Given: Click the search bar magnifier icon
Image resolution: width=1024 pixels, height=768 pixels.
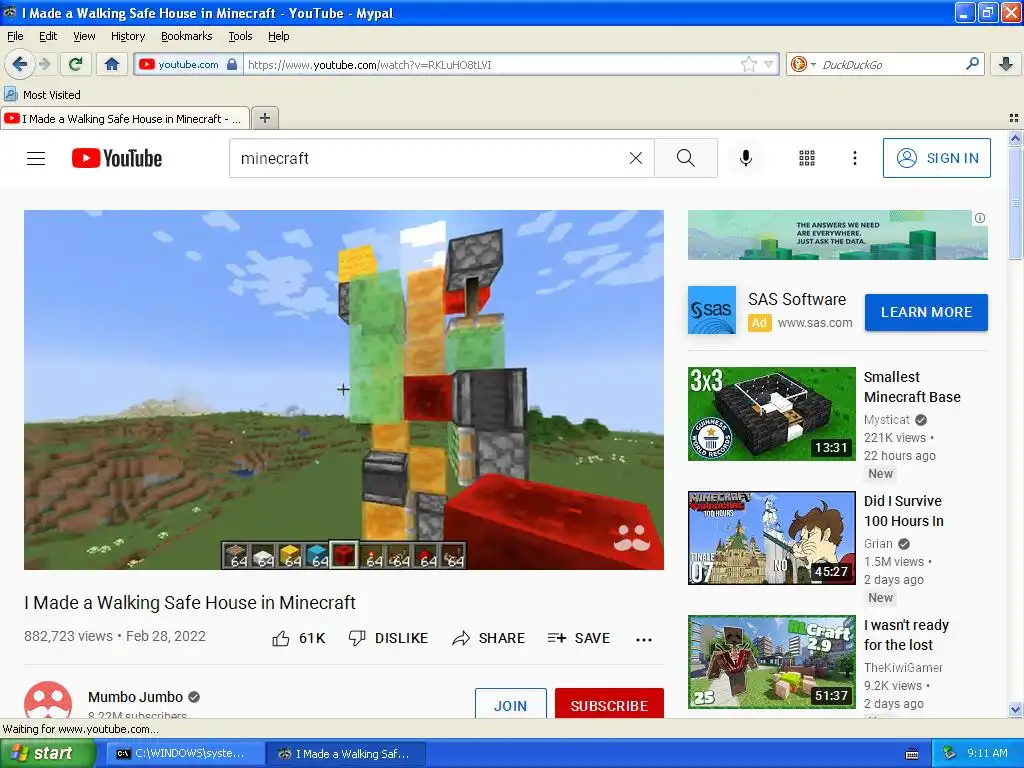Looking at the screenshot, I should click(972, 63).
